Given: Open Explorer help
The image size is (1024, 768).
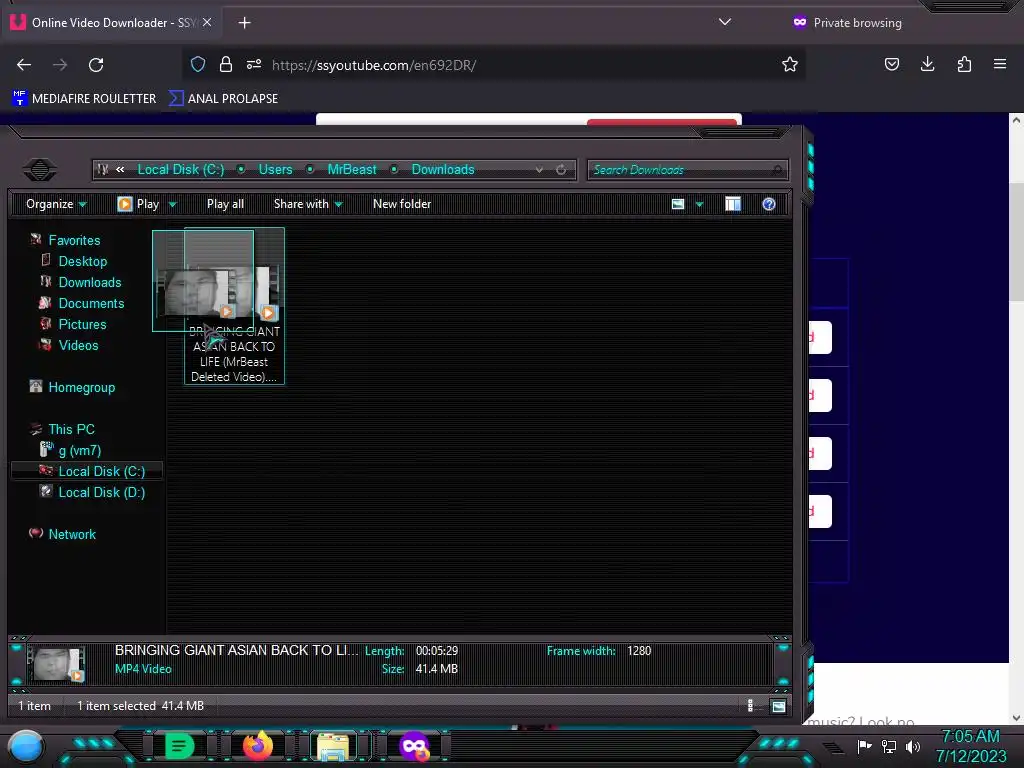Looking at the screenshot, I should [x=769, y=204].
